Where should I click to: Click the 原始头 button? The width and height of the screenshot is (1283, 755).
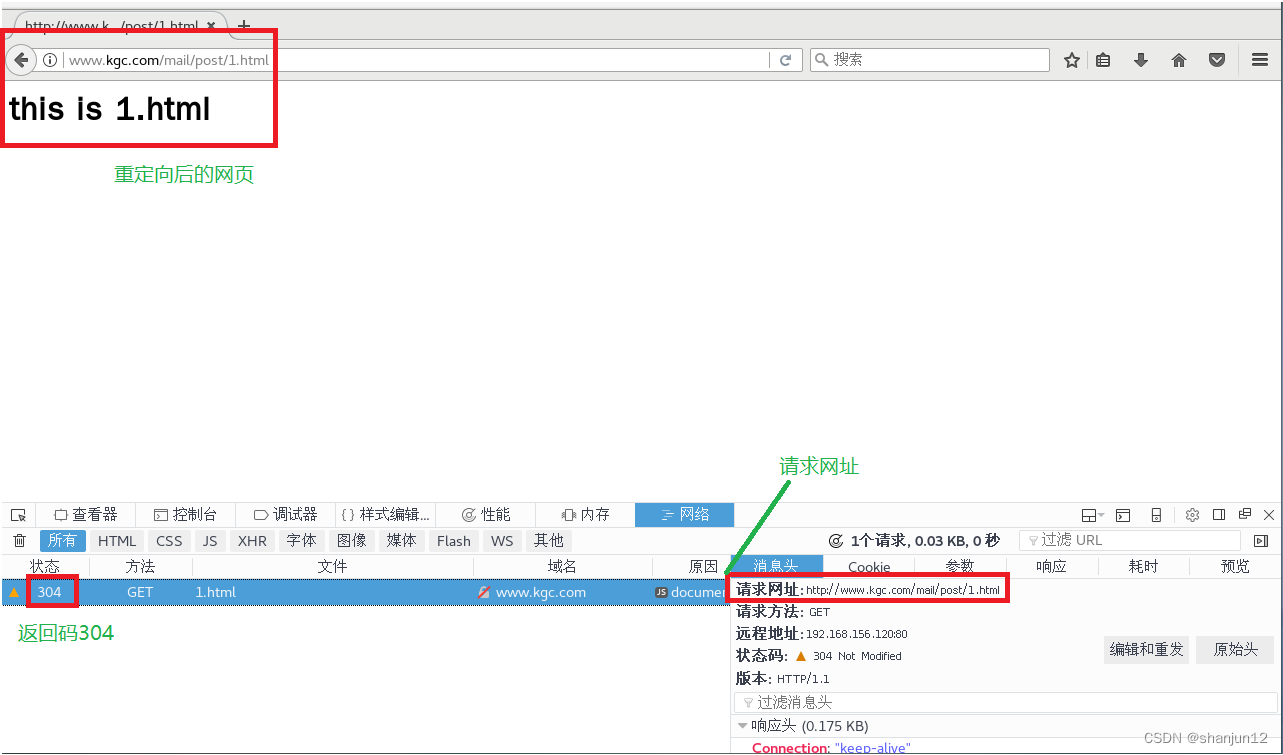(1234, 649)
